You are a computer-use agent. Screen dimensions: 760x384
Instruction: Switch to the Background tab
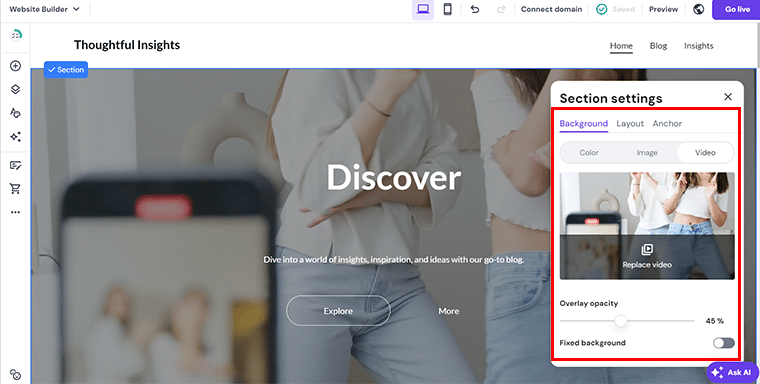pyautogui.click(x=584, y=124)
